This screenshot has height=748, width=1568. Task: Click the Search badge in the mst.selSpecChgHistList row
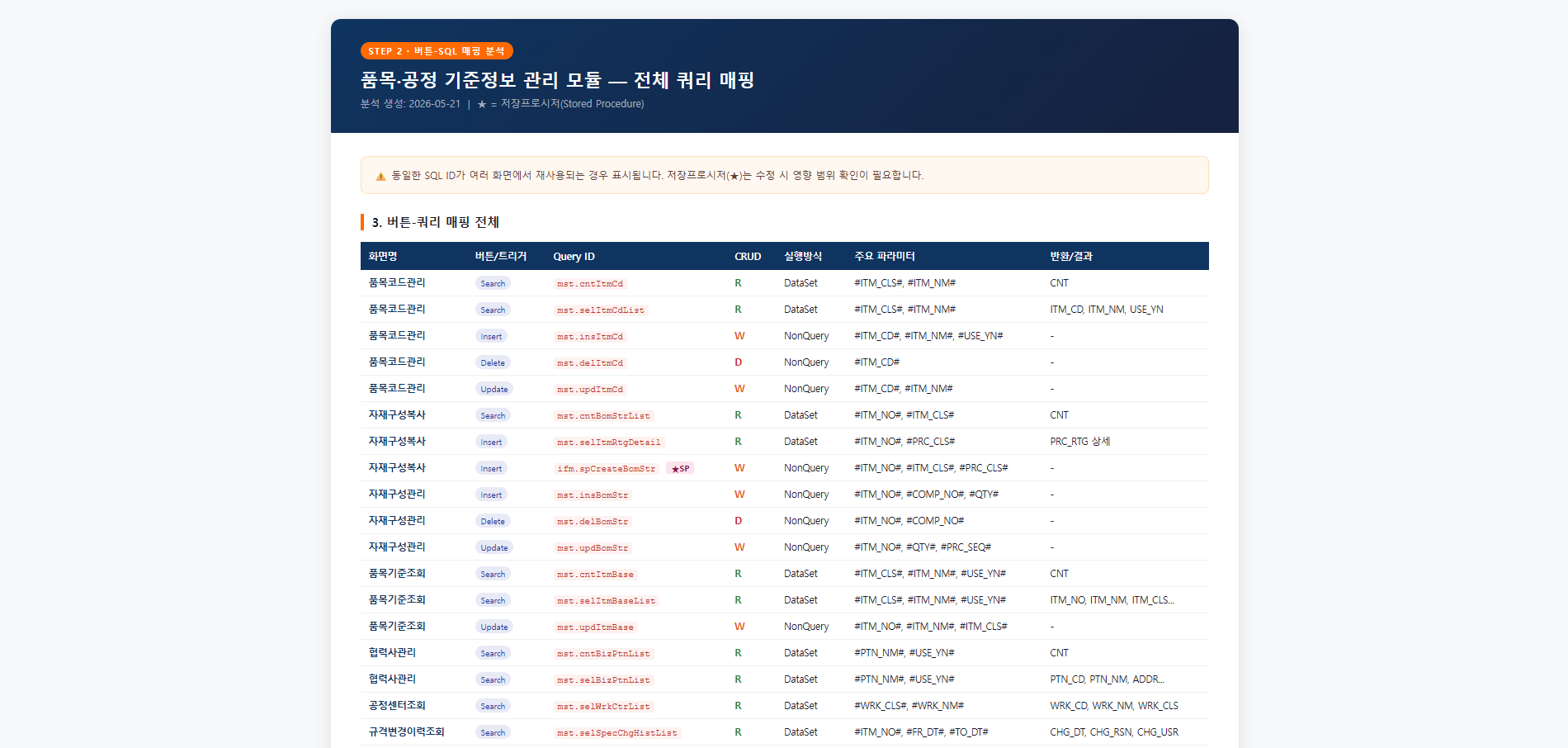pyautogui.click(x=493, y=732)
